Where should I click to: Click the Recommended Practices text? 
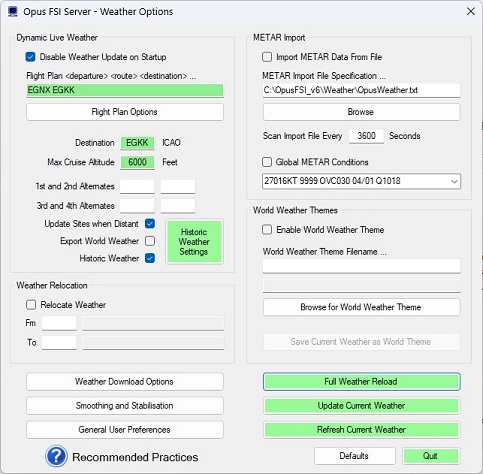pos(135,457)
